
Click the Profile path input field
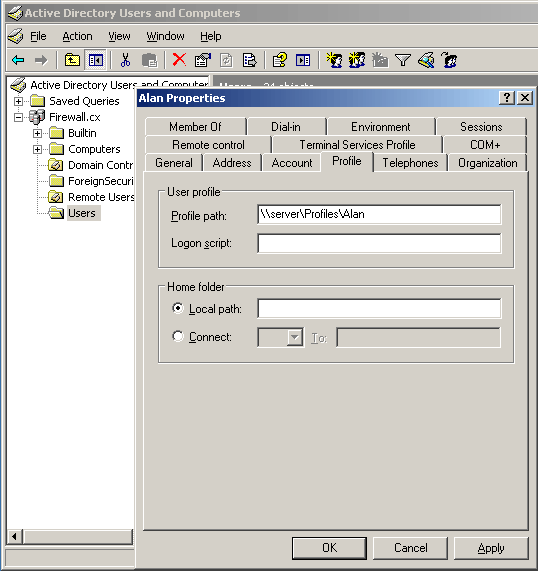point(379,214)
